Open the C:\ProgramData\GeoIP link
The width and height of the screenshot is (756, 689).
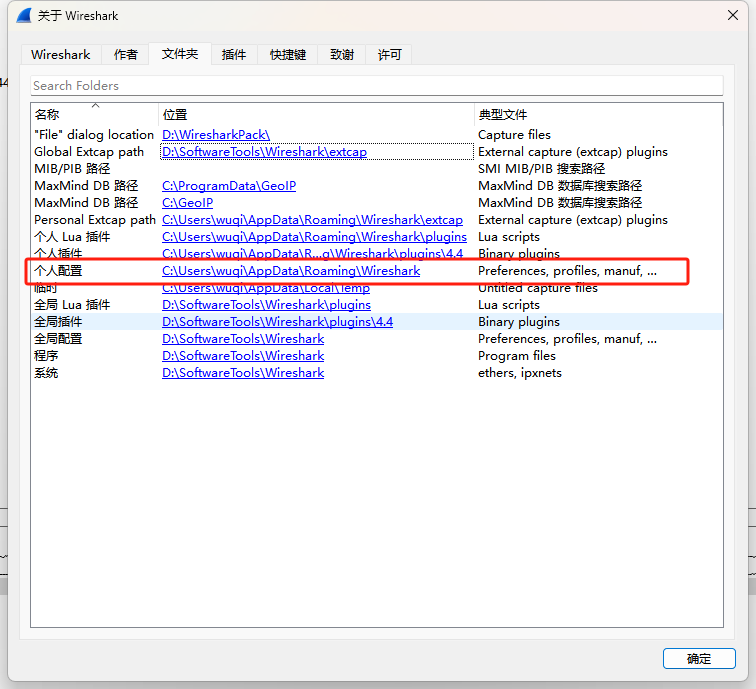coord(229,186)
